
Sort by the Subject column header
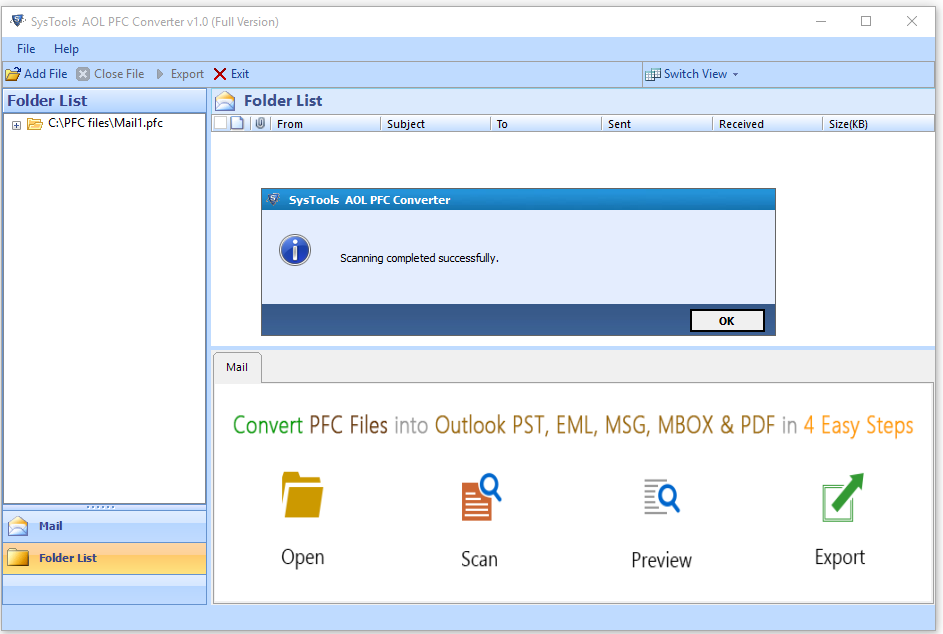435,124
